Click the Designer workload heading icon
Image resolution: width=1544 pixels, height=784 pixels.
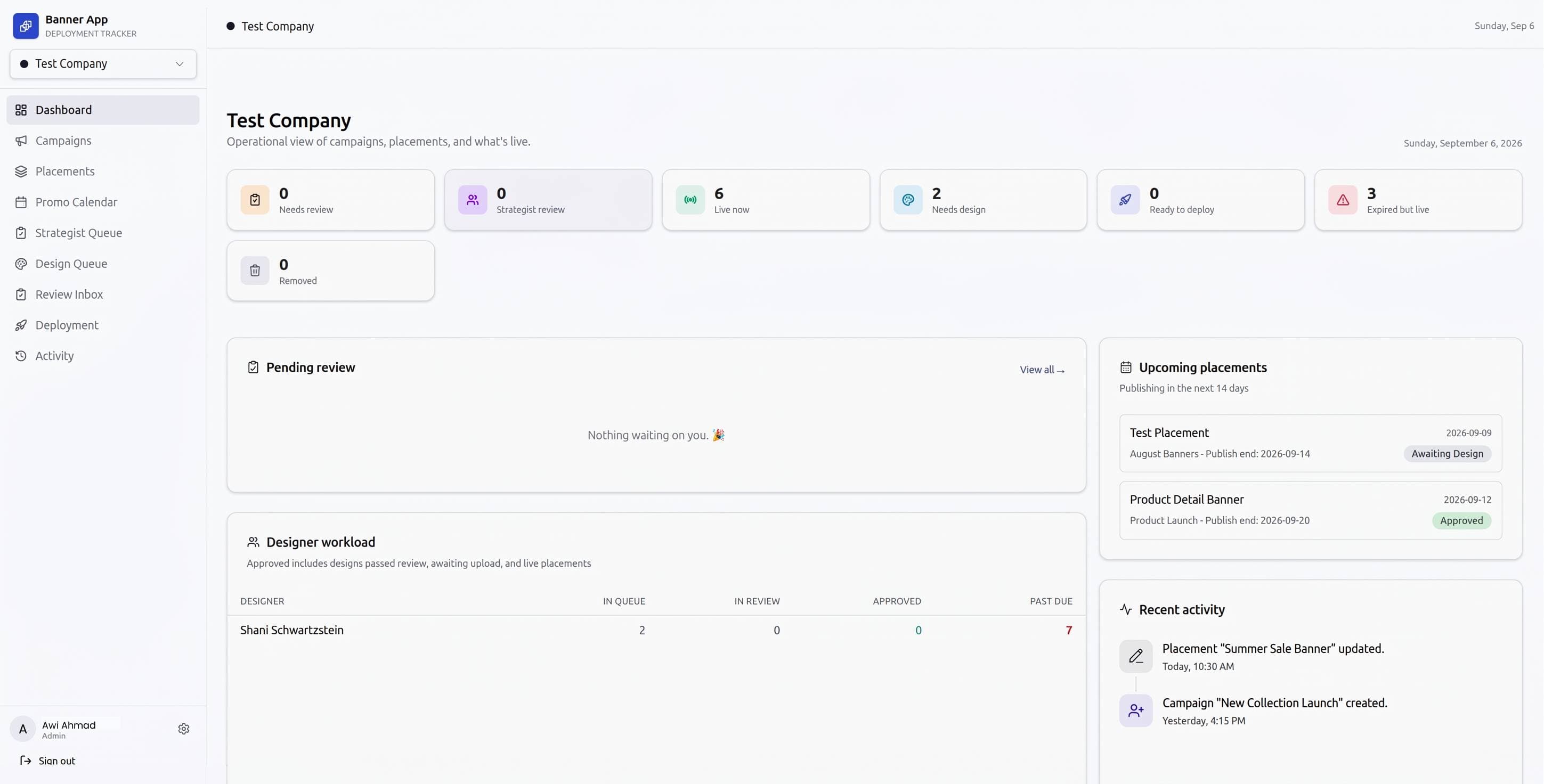[253, 542]
